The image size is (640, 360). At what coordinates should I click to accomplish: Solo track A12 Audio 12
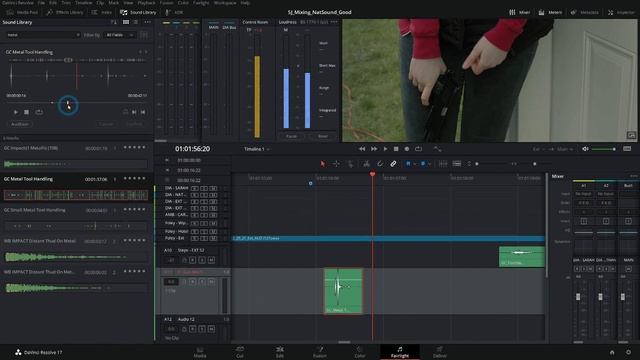202,329
